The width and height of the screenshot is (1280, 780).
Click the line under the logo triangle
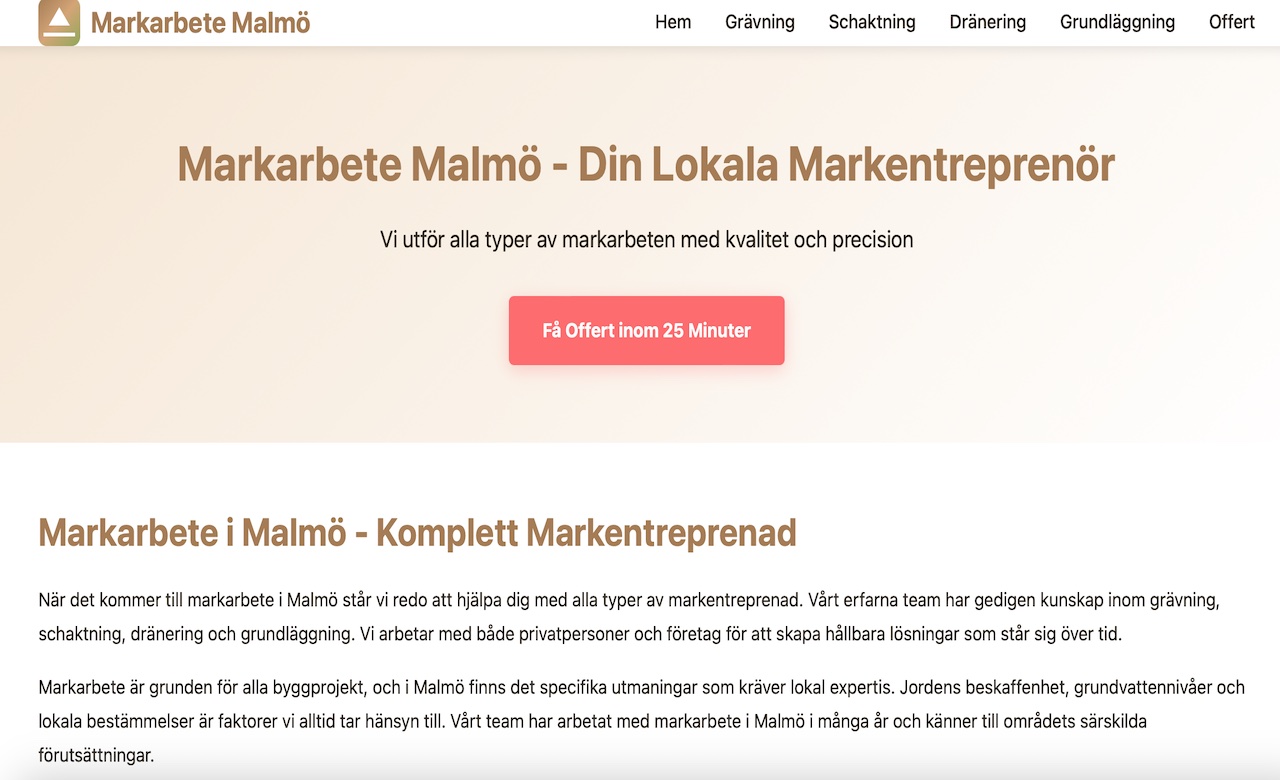click(59, 34)
